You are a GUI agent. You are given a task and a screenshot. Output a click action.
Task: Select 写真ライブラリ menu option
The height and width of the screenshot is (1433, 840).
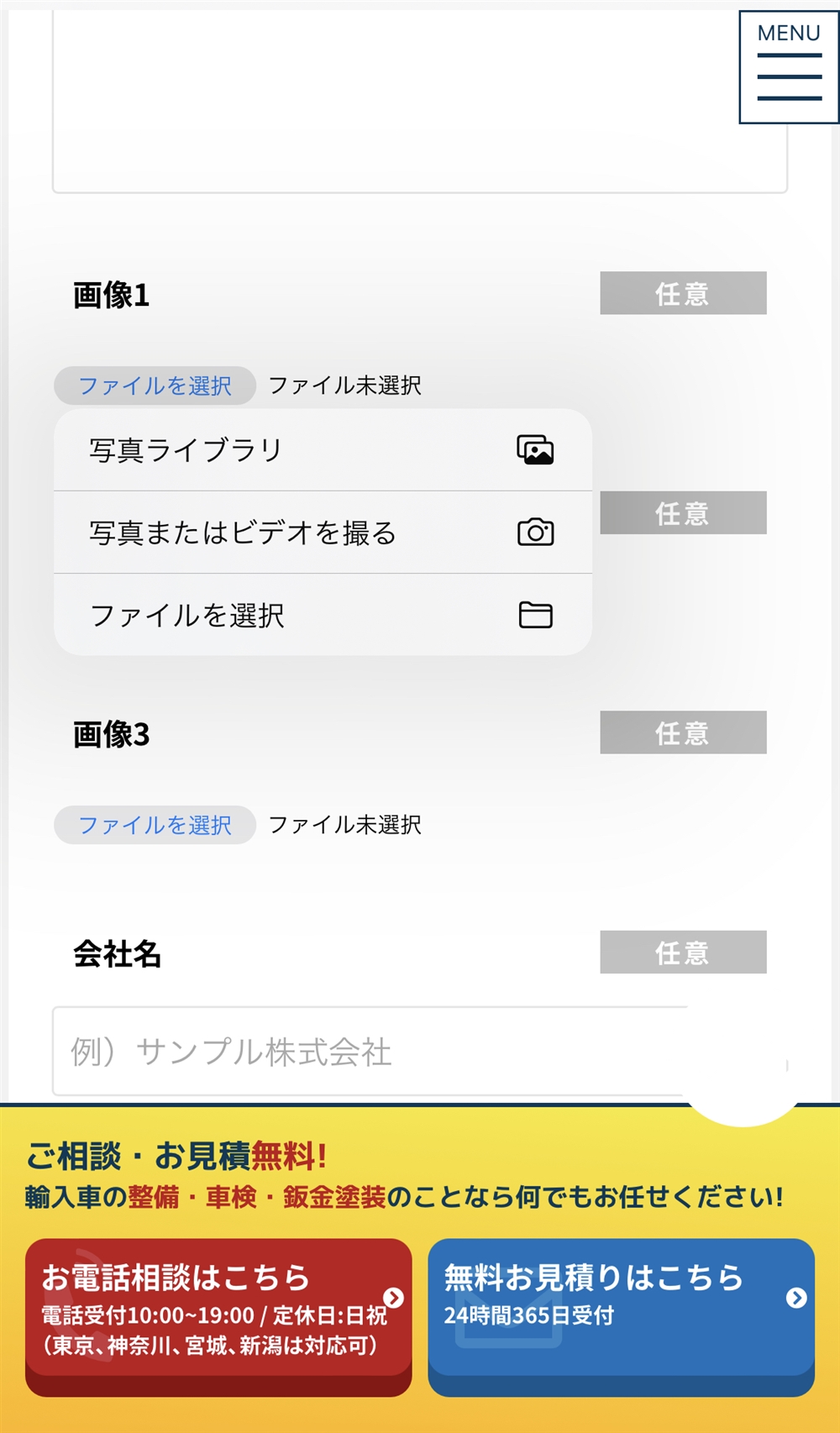[x=186, y=450]
